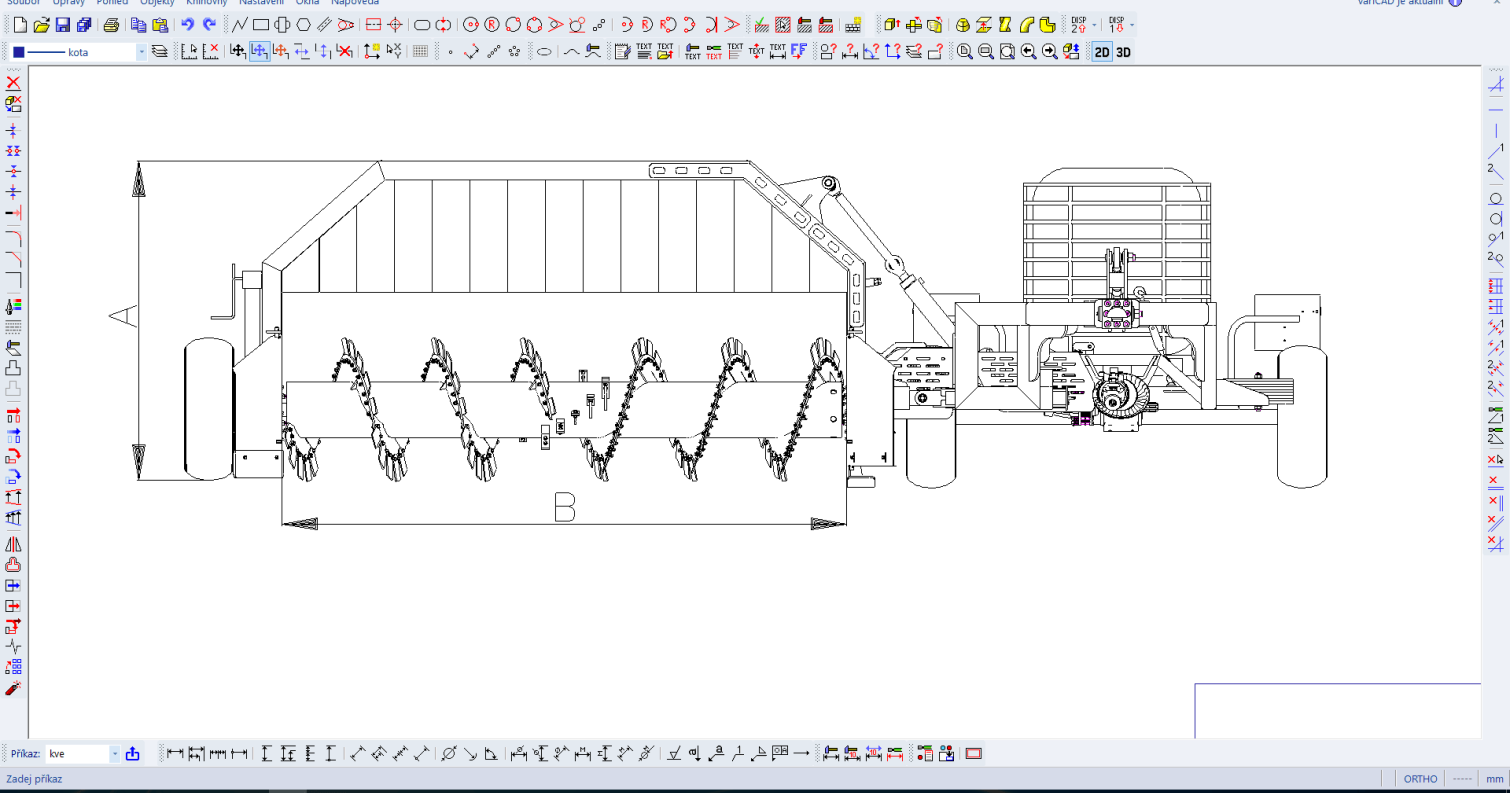The height and width of the screenshot is (793, 1510).
Task: Open the Nápověda menu
Action: coord(355,3)
